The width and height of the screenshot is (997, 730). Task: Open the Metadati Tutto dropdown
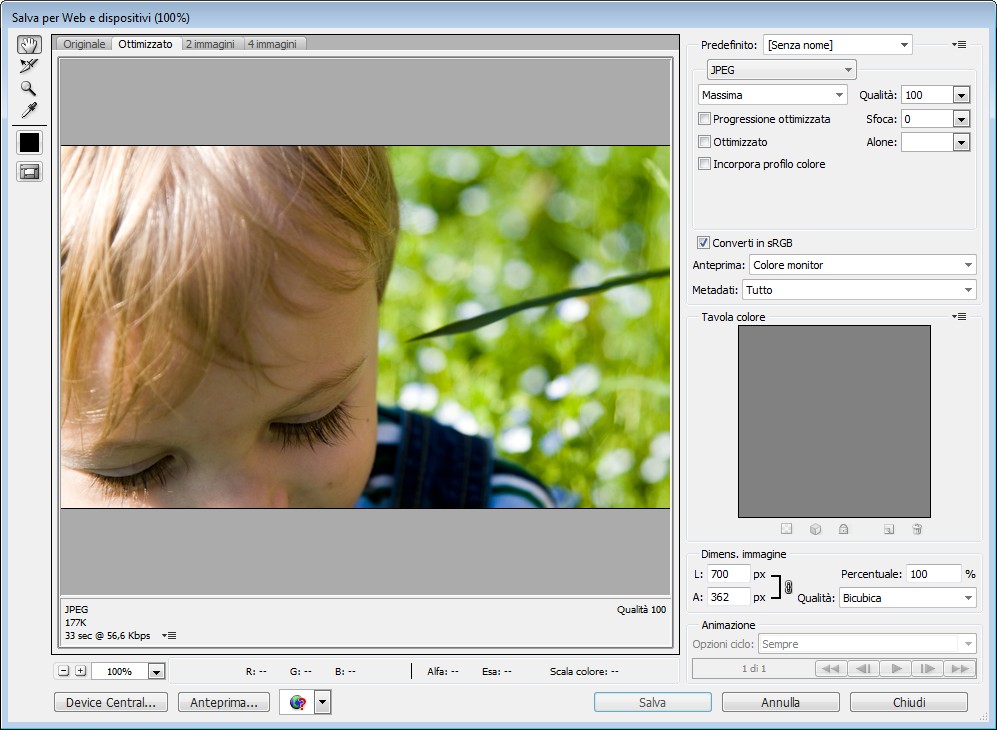(x=859, y=290)
